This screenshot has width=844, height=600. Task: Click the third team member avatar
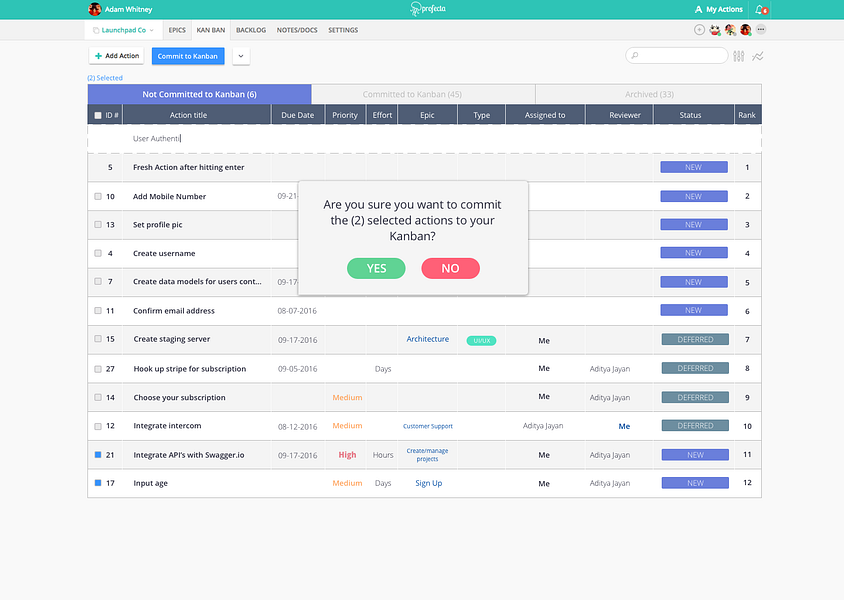(x=745, y=30)
